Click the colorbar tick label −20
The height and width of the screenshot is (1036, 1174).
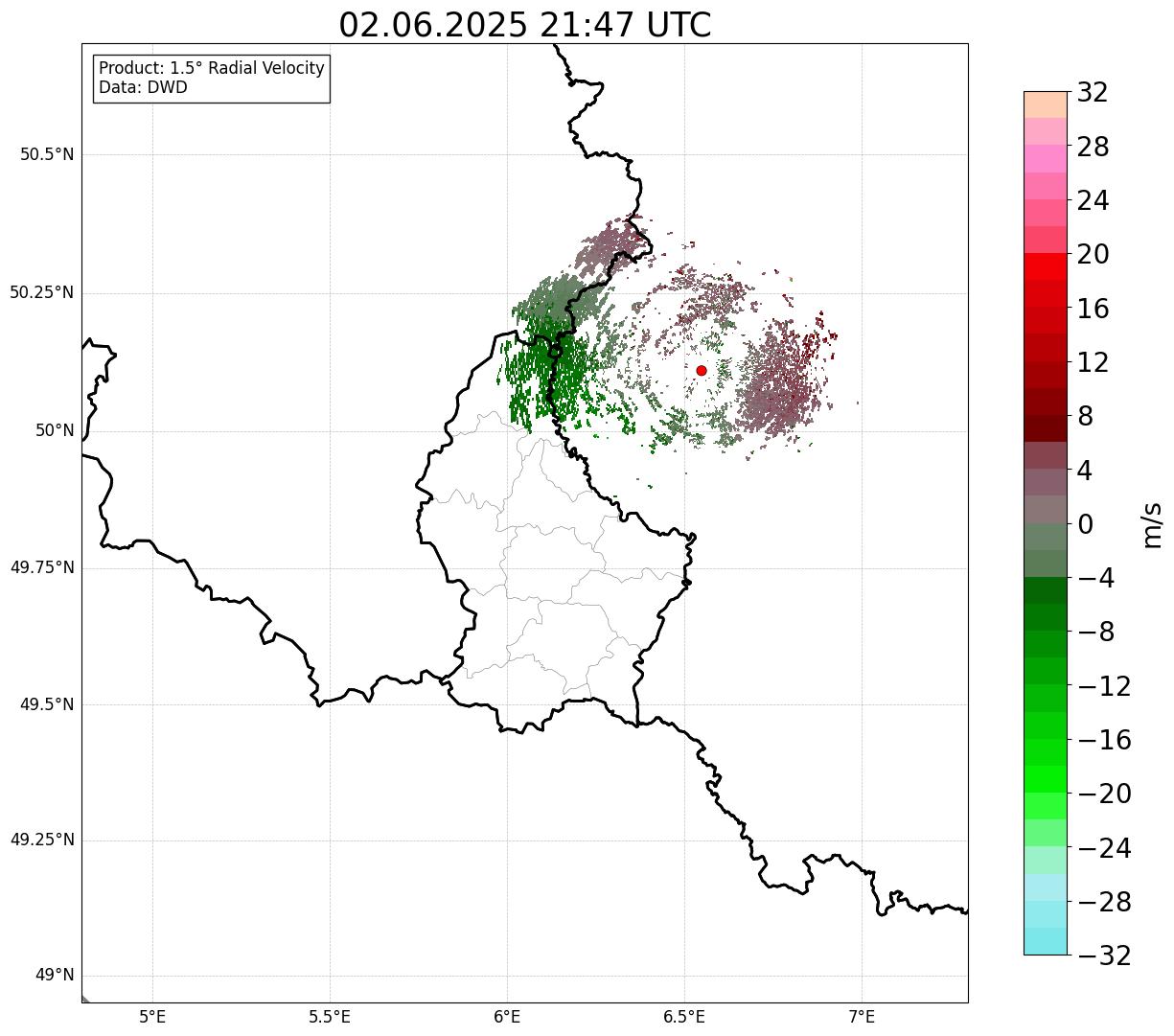click(1104, 794)
